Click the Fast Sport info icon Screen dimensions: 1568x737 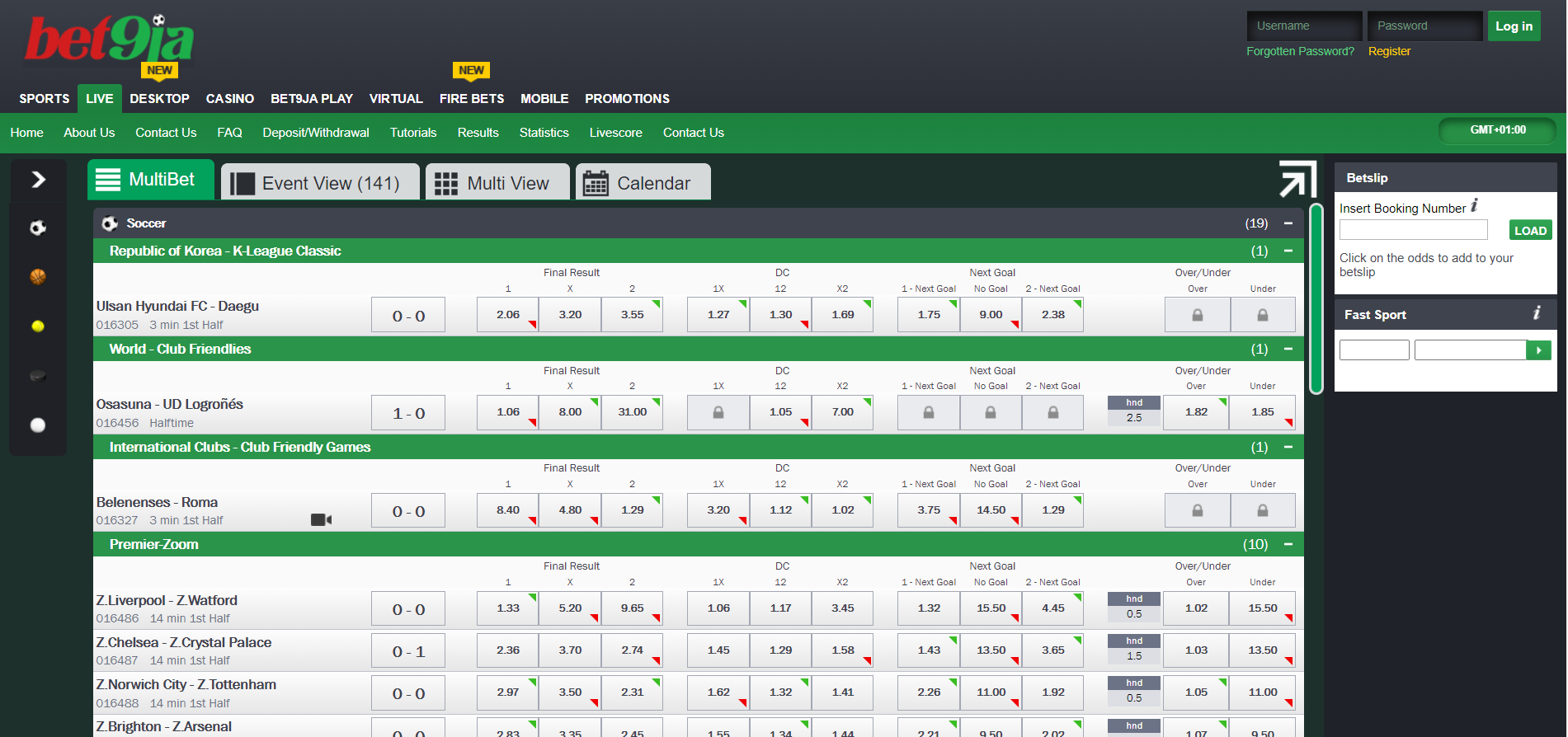[x=1537, y=313]
